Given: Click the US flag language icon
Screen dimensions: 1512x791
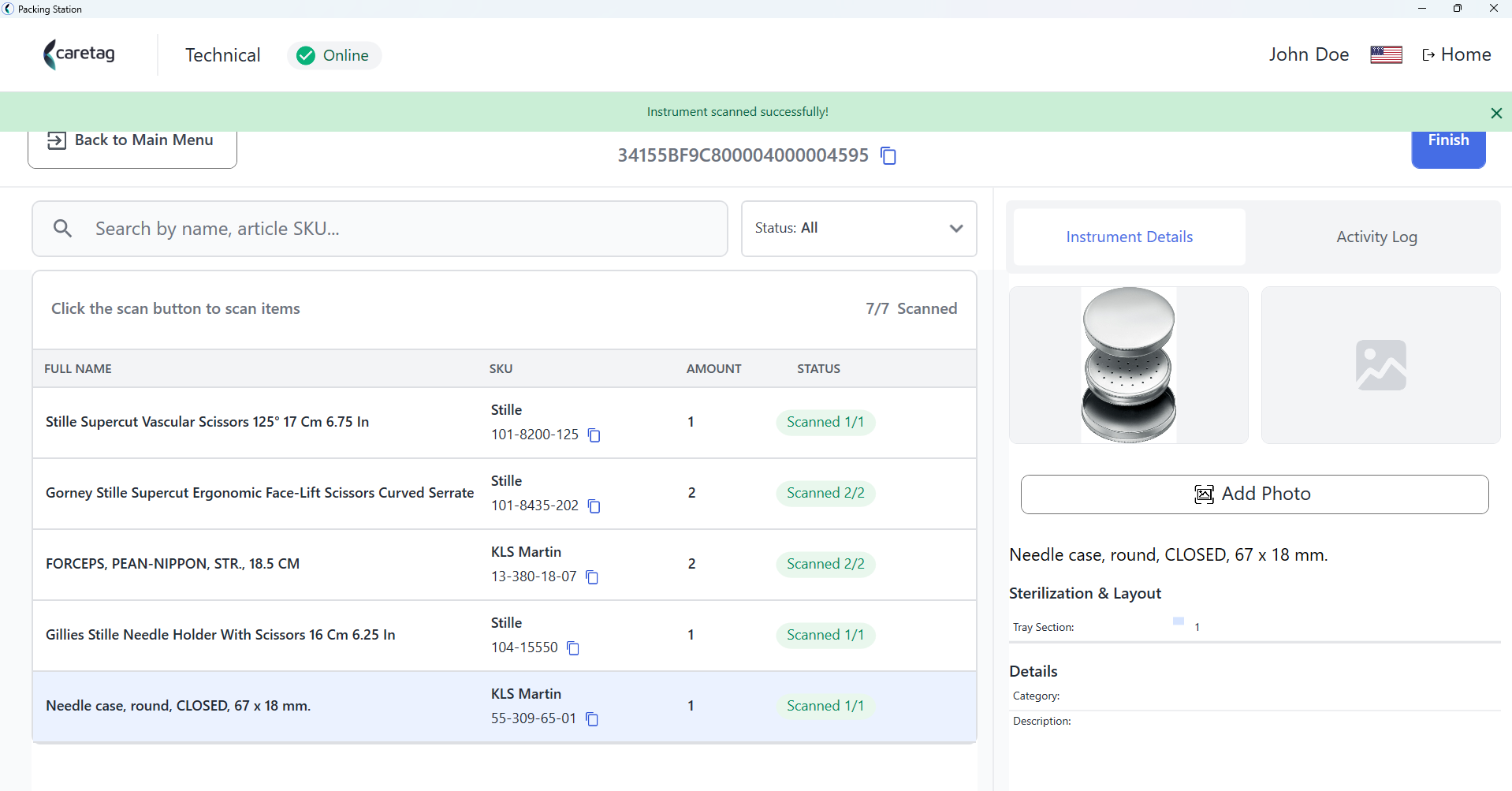Looking at the screenshot, I should (x=1386, y=54).
